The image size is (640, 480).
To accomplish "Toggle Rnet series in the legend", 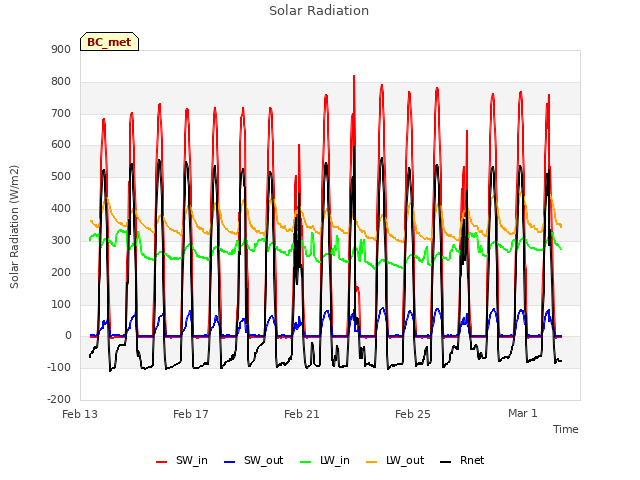I will [462, 460].
